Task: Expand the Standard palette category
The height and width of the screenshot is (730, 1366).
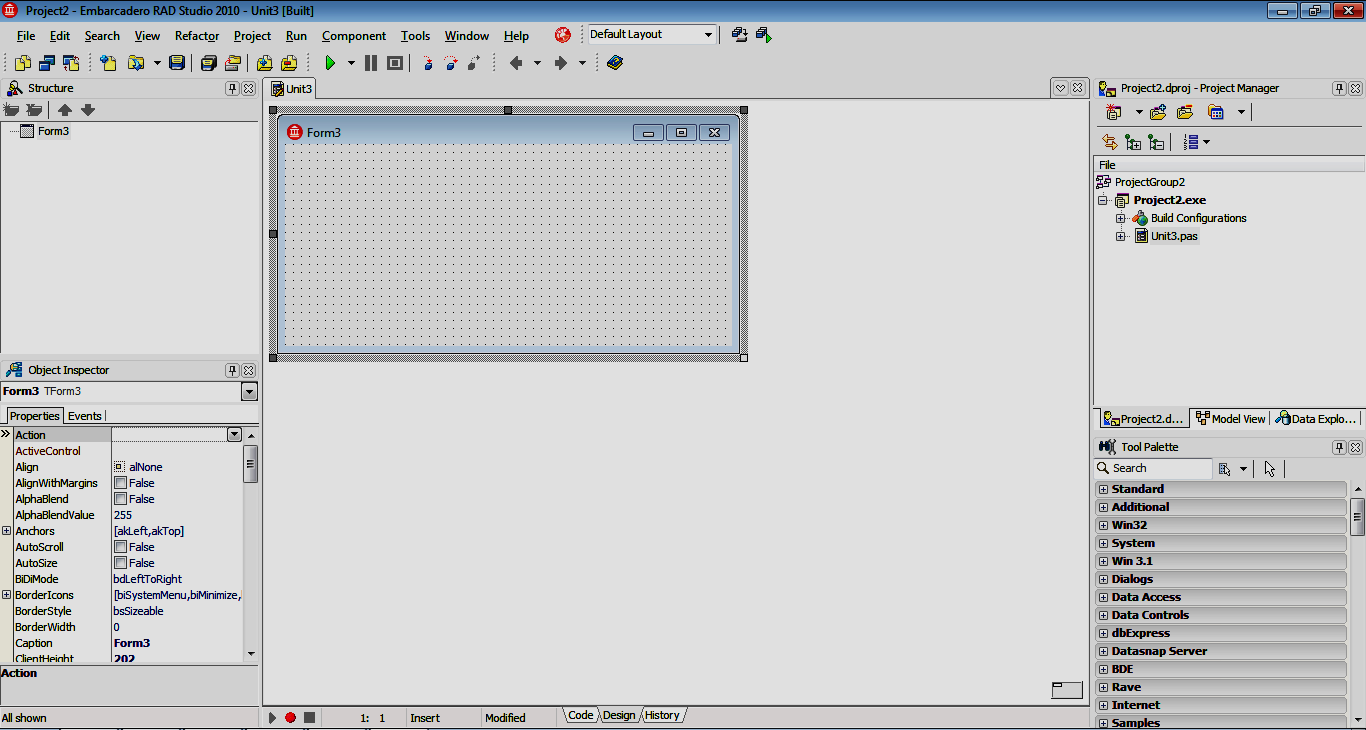Action: [x=1103, y=489]
